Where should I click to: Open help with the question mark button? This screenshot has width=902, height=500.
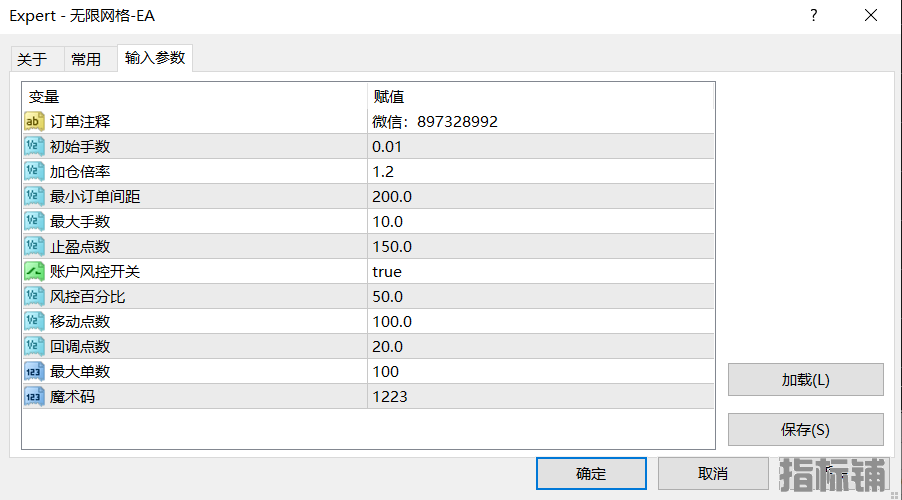tap(813, 16)
